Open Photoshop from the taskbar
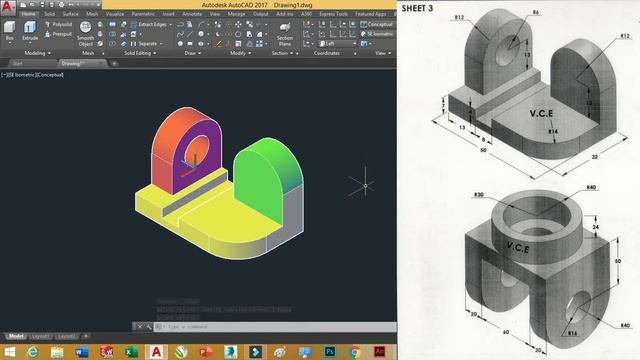 click(x=330, y=351)
